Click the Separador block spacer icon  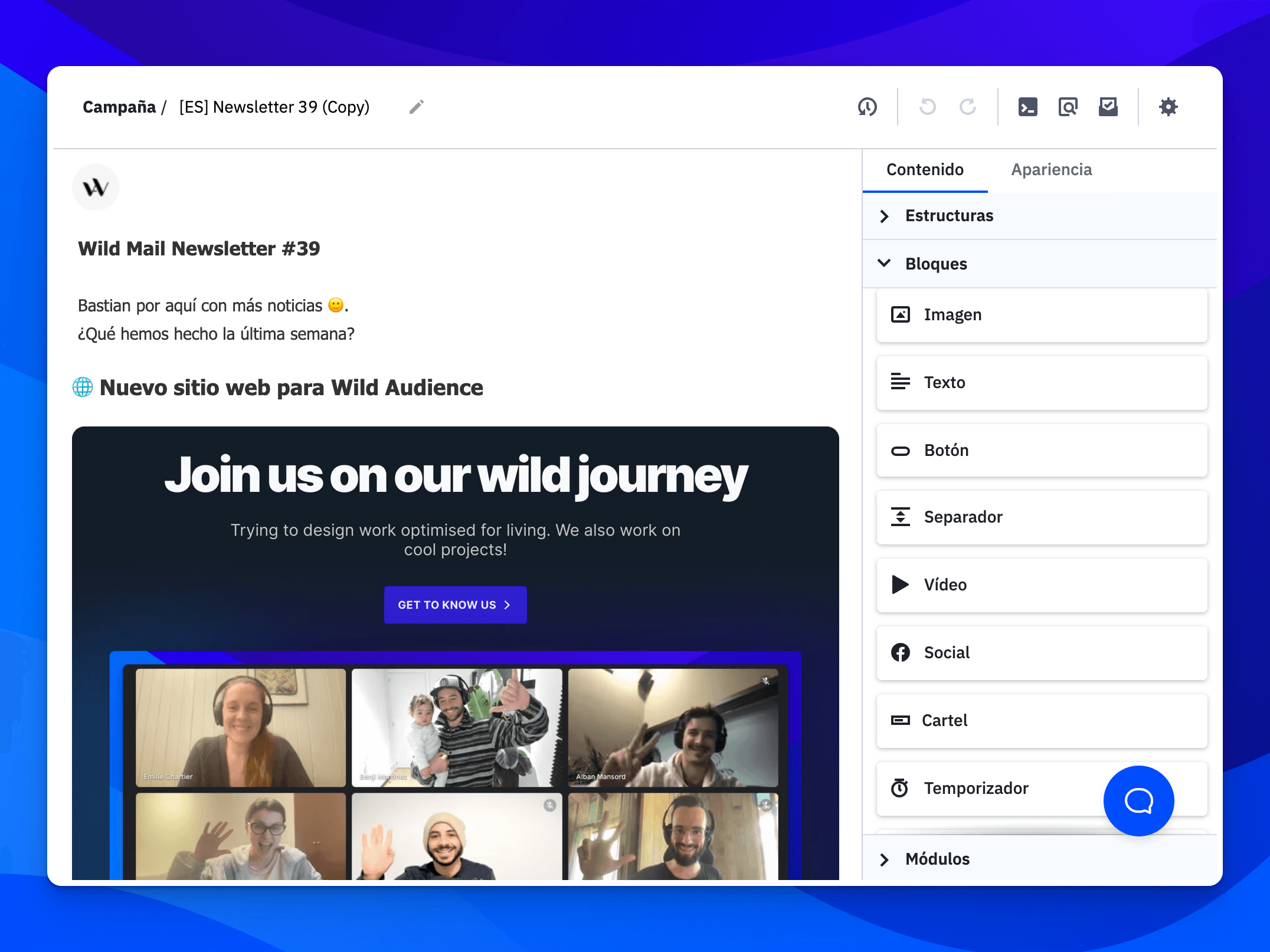coord(901,517)
